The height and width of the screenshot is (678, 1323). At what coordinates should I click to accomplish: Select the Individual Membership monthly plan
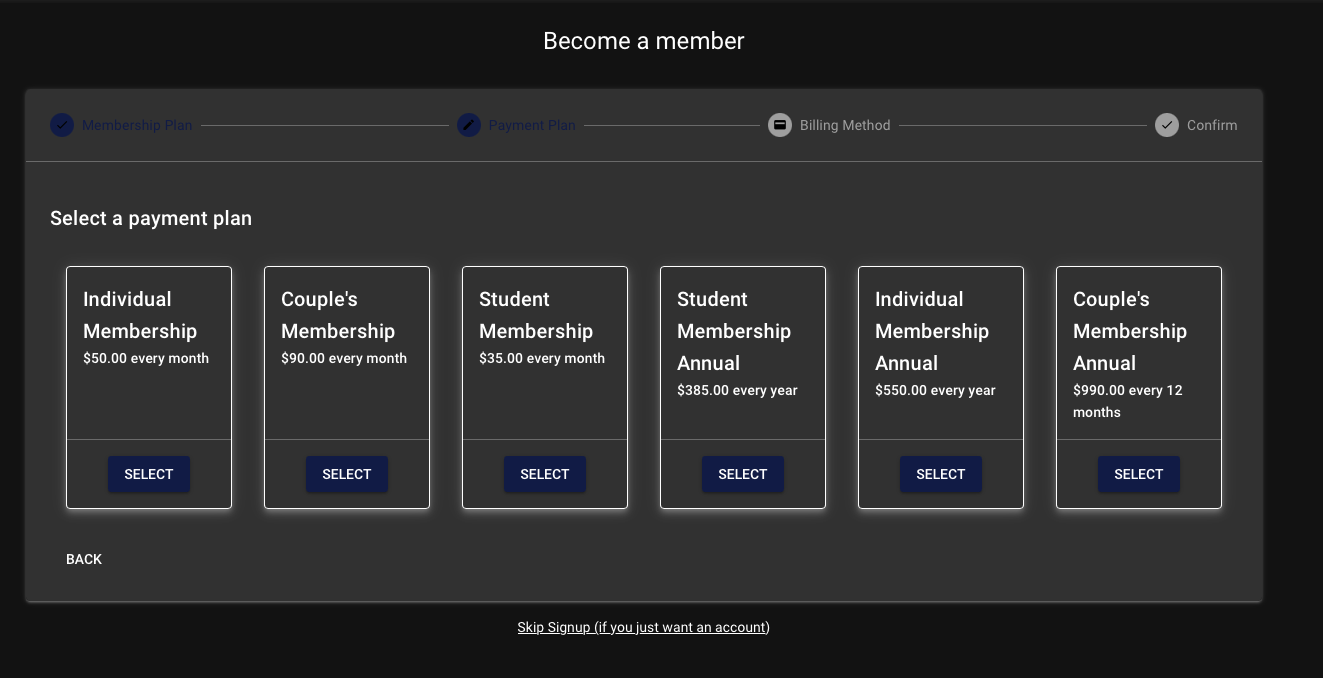tap(149, 474)
